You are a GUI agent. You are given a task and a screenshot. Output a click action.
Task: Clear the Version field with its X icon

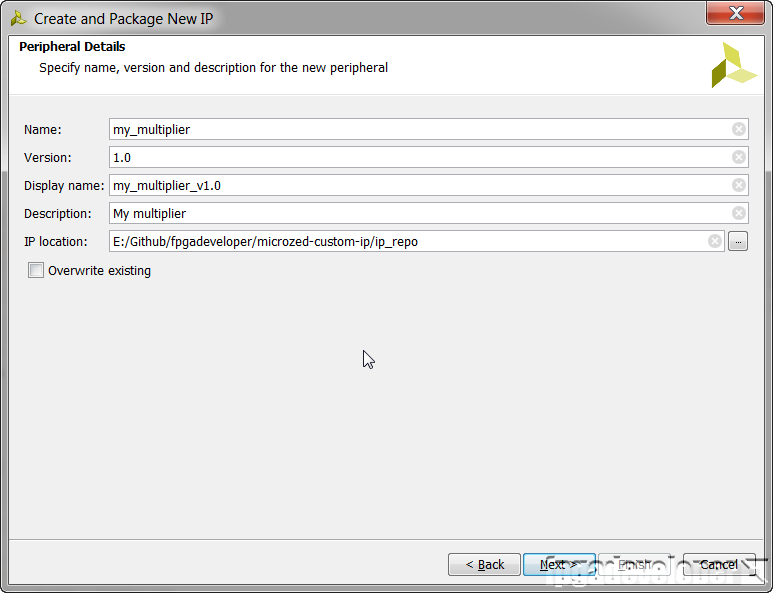pyautogui.click(x=738, y=157)
